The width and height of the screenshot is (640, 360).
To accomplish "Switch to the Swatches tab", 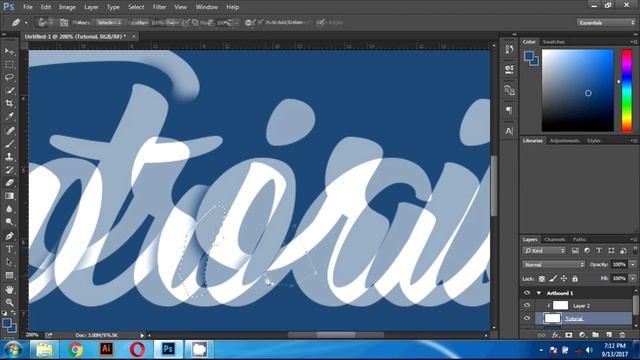I will pyautogui.click(x=553, y=42).
